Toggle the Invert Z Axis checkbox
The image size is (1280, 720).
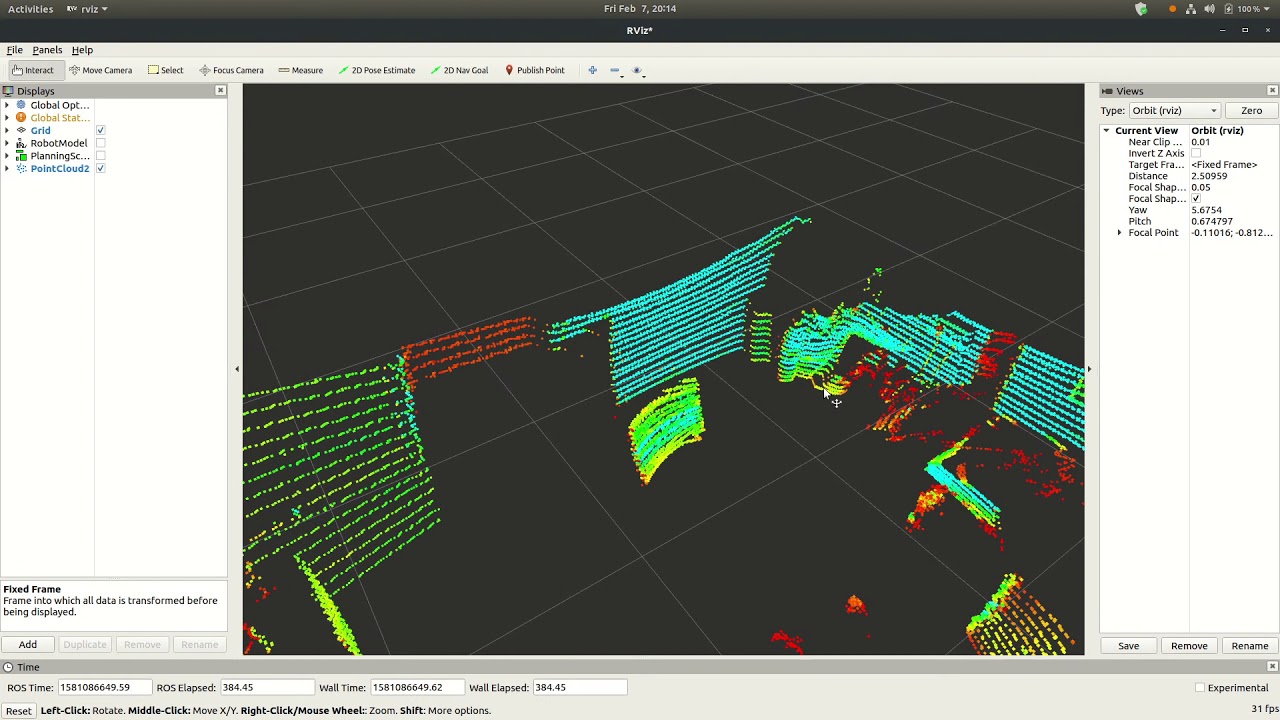pyautogui.click(x=1196, y=153)
